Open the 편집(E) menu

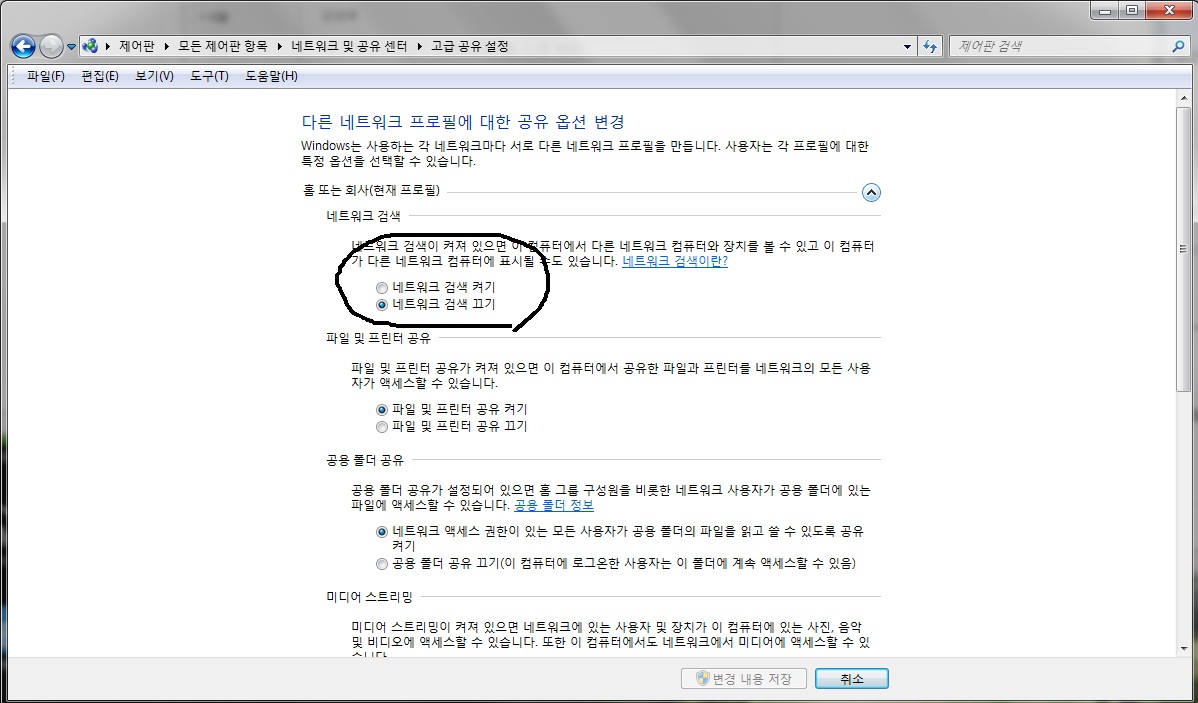click(x=100, y=76)
